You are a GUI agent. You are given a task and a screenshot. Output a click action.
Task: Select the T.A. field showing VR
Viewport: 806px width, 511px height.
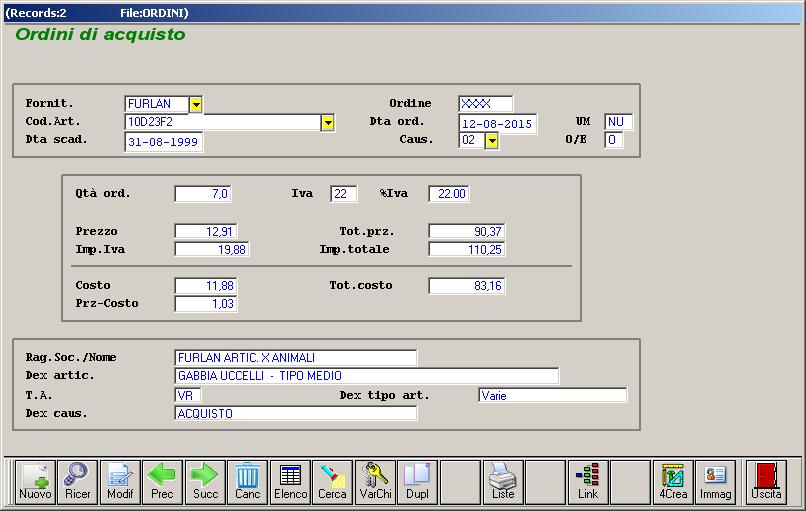point(188,395)
